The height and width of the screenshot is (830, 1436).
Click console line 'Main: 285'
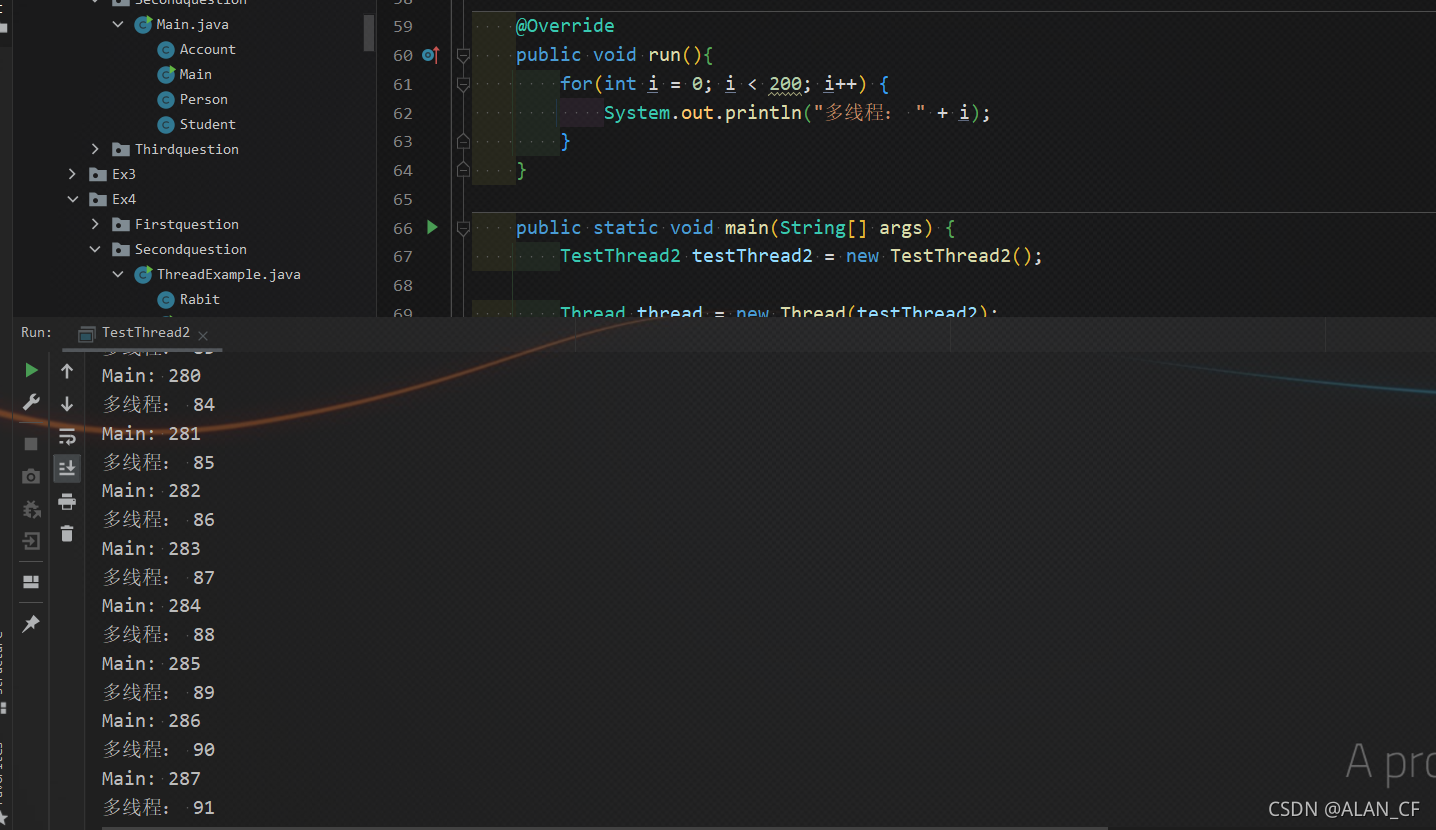tap(151, 664)
